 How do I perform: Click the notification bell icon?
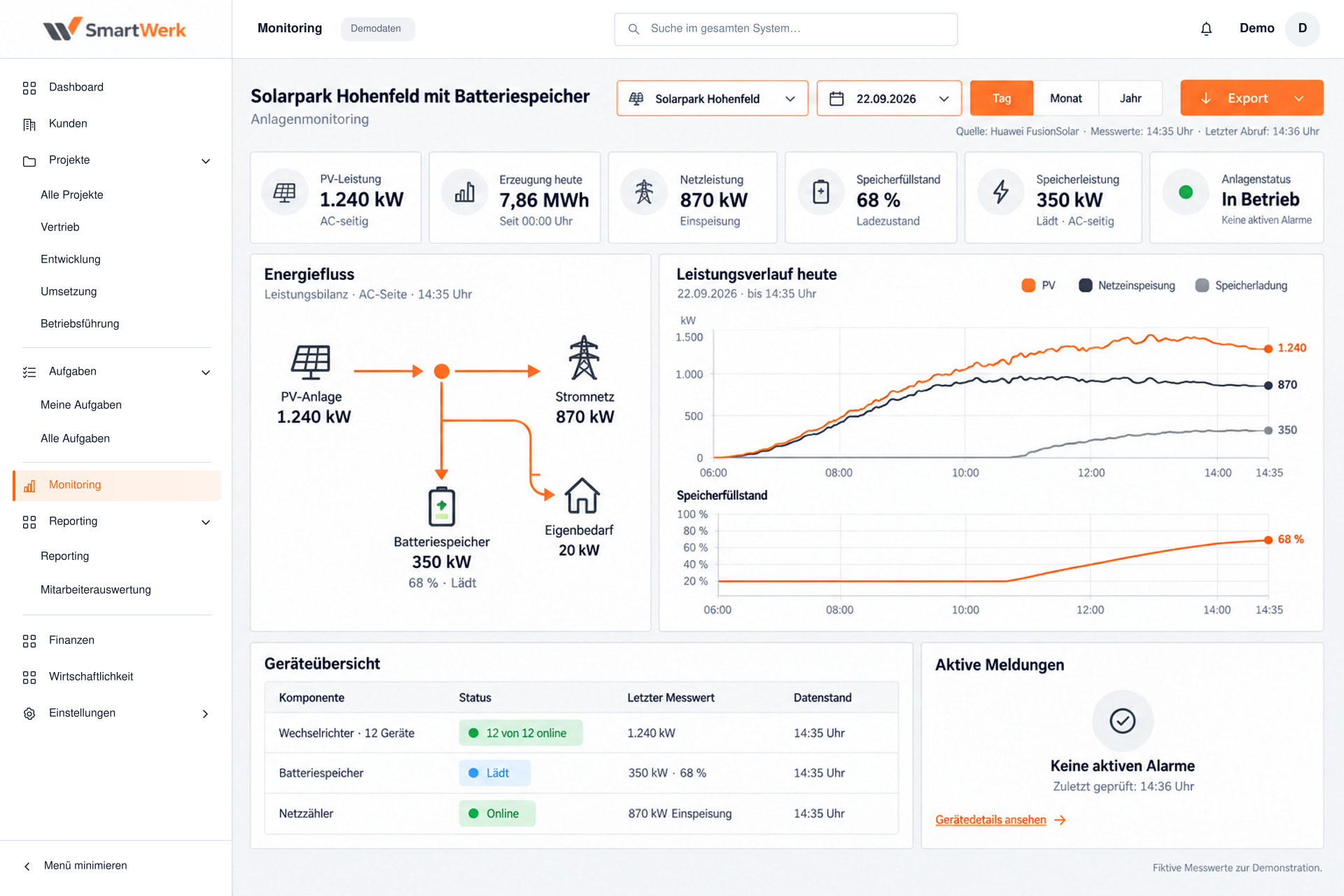(1206, 29)
